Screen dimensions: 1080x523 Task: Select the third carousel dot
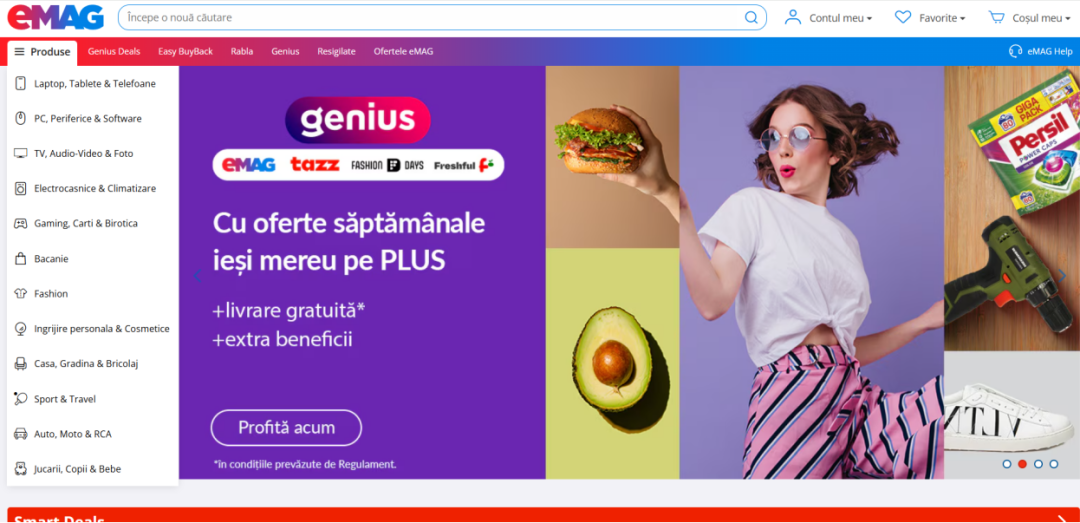[1038, 464]
